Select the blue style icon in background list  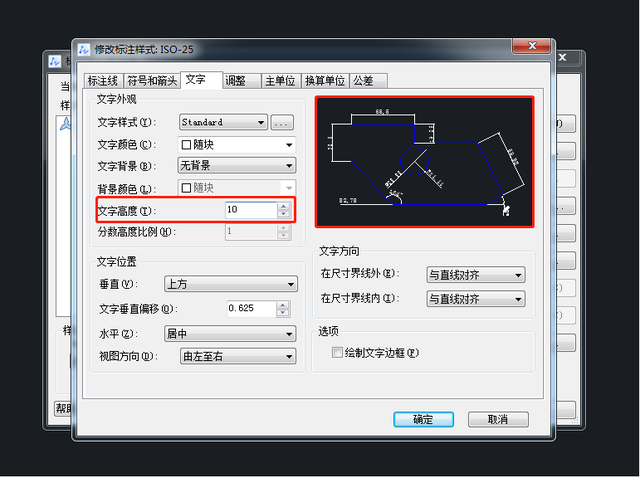pyautogui.click(x=66, y=124)
